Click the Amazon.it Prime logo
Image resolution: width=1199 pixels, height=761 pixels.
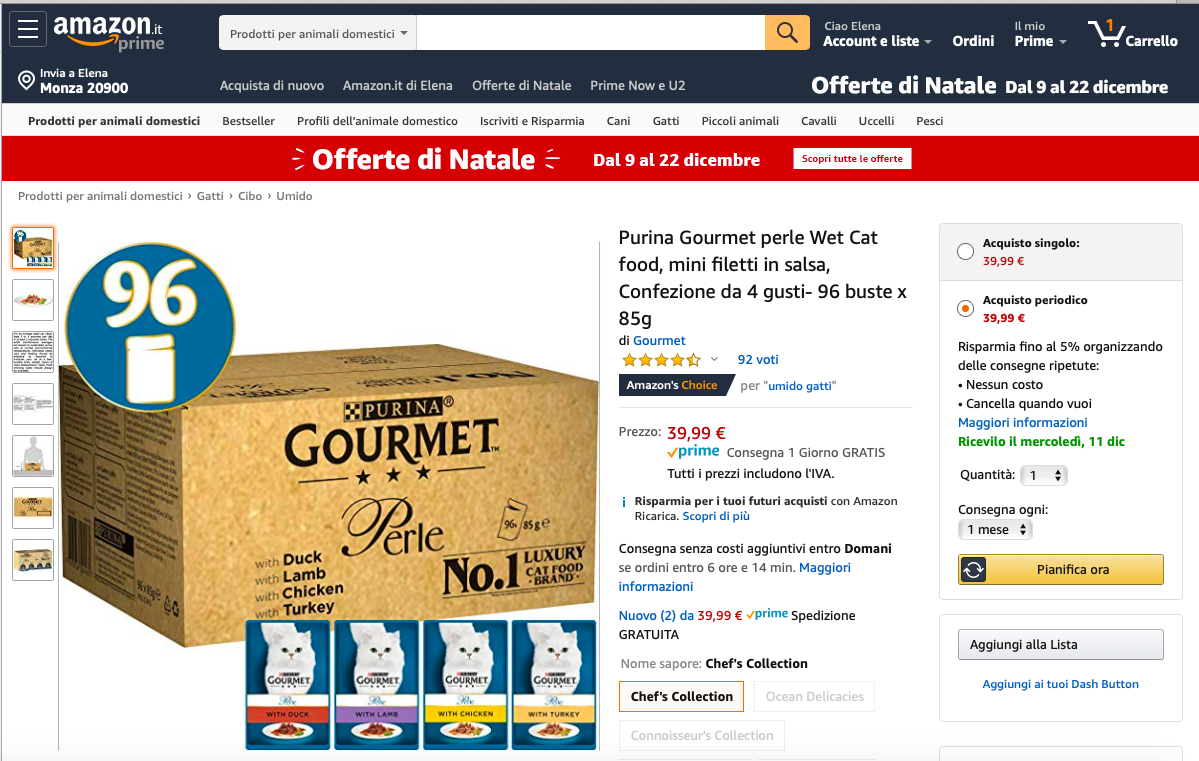108,33
